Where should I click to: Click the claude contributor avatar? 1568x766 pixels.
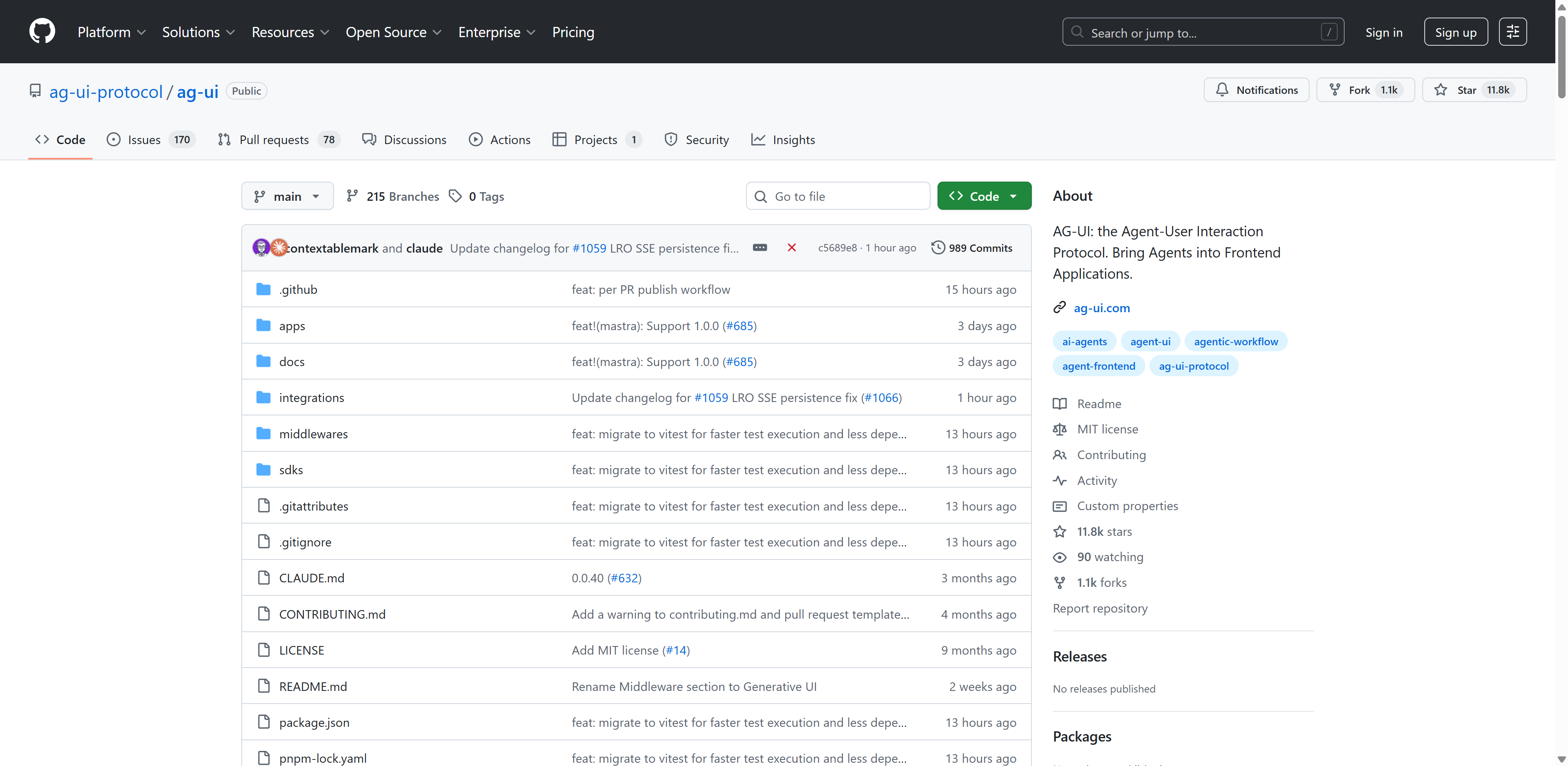coord(279,248)
